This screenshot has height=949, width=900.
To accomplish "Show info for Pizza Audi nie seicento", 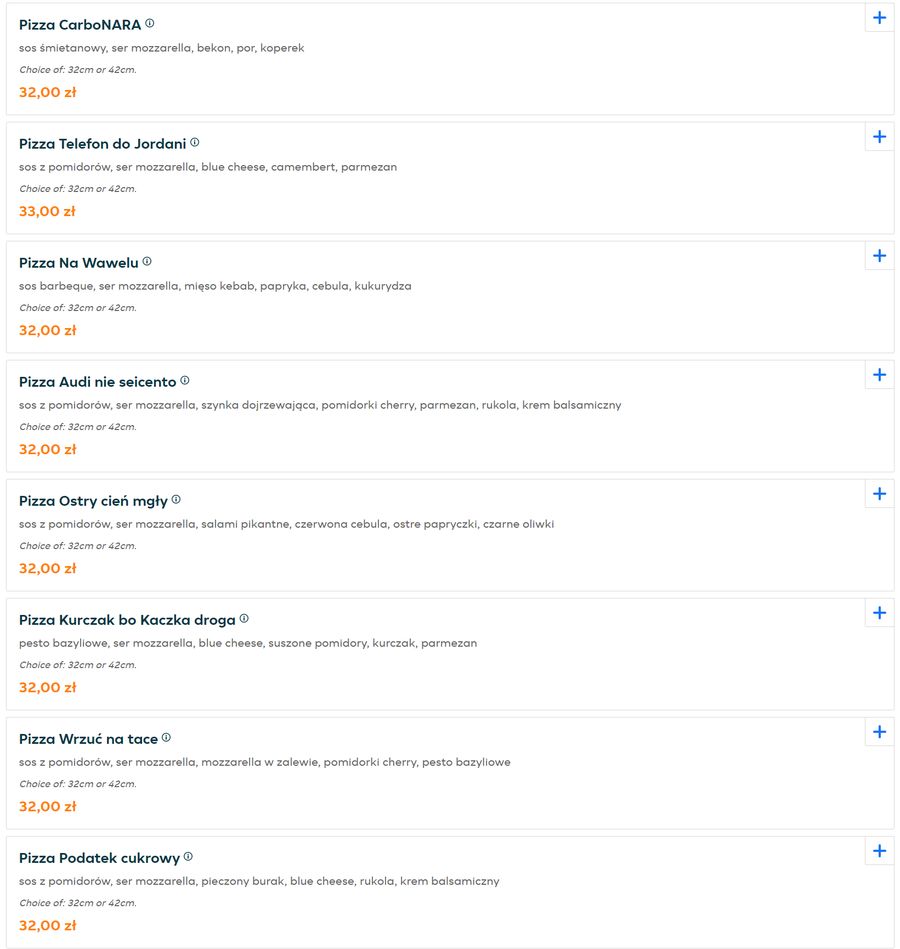I will tap(185, 381).
